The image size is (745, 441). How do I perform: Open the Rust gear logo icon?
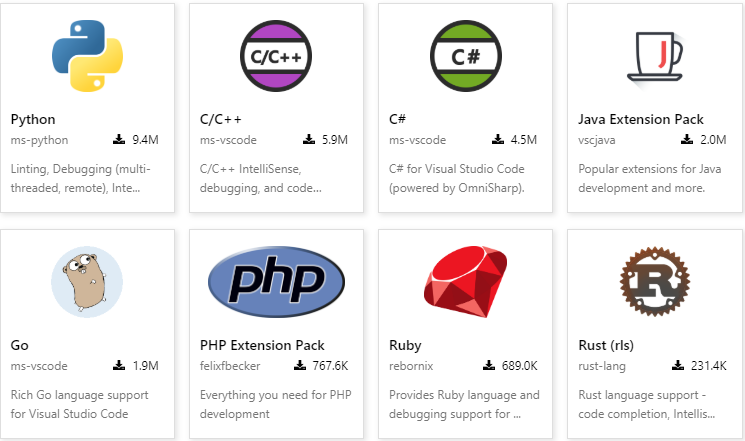pos(655,282)
